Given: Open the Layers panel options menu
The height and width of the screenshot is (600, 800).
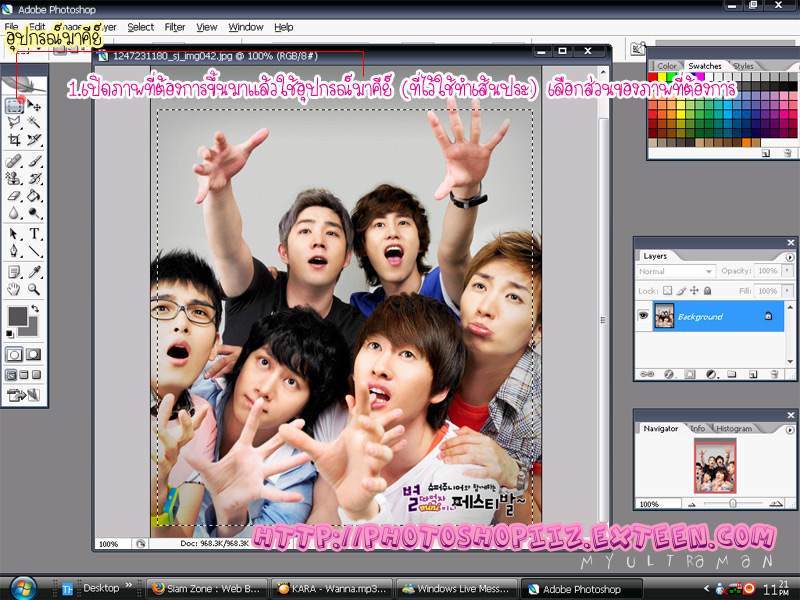Looking at the screenshot, I should (790, 257).
